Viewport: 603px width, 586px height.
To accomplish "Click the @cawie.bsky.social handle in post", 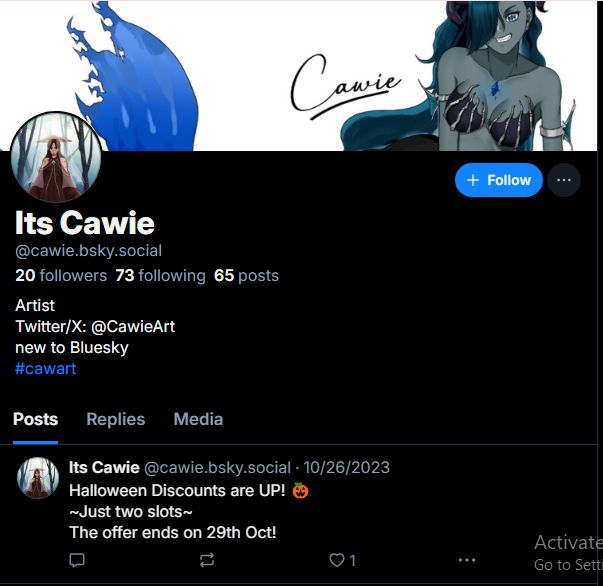I will pyautogui.click(x=217, y=468).
